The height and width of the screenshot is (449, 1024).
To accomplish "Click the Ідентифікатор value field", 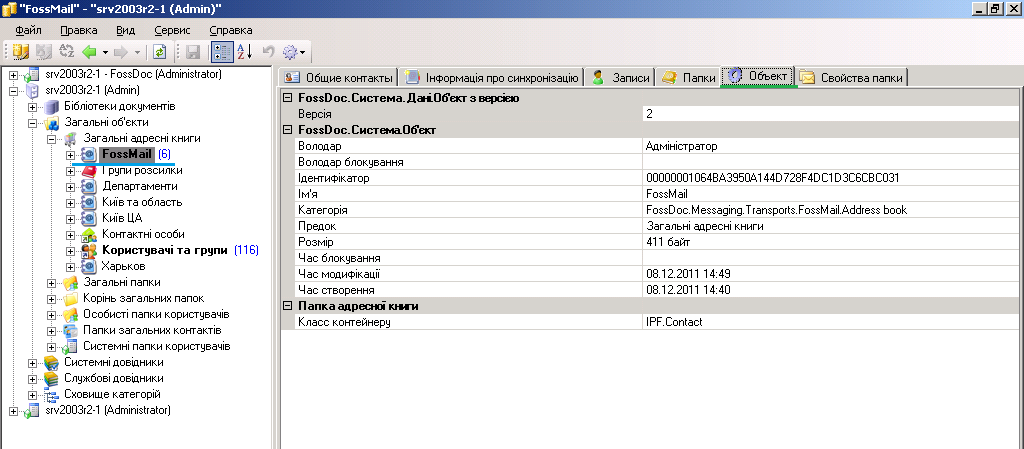I will [830, 178].
